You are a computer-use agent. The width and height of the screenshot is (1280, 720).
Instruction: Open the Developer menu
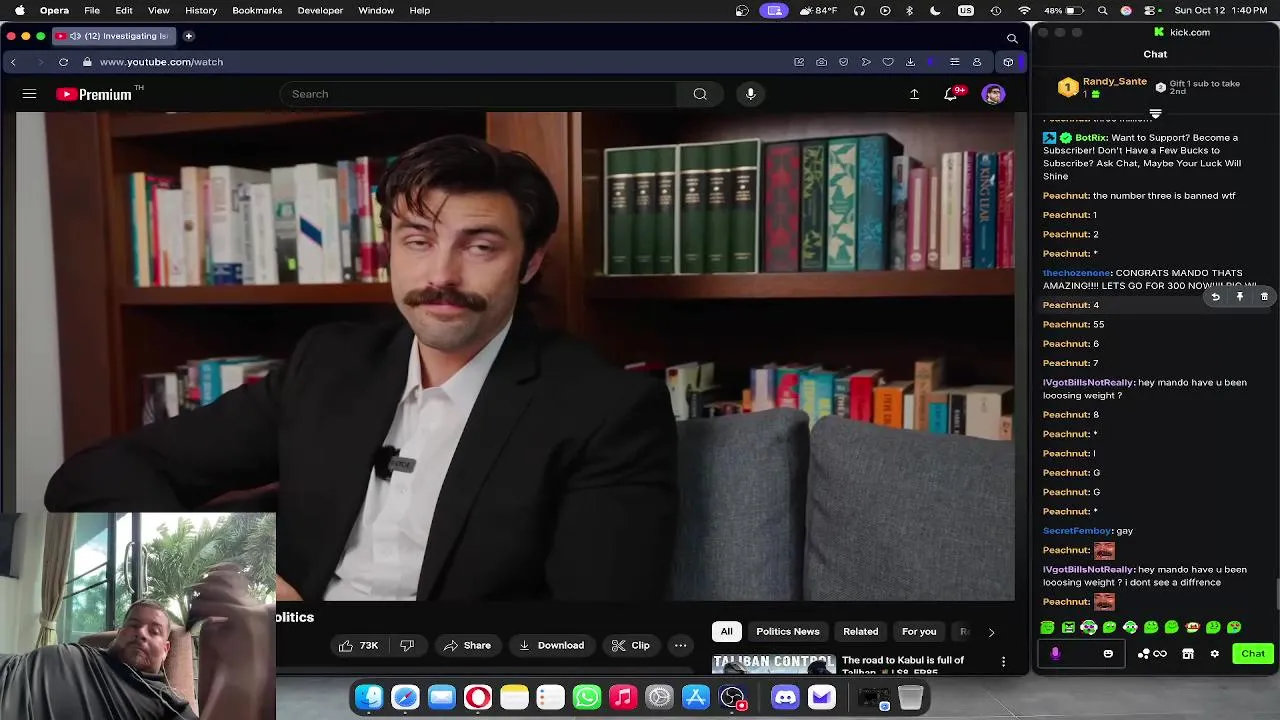pyautogui.click(x=320, y=10)
